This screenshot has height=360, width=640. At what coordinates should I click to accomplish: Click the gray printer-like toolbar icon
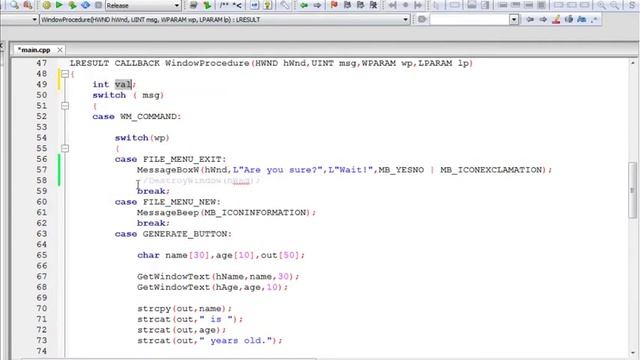point(194,5)
